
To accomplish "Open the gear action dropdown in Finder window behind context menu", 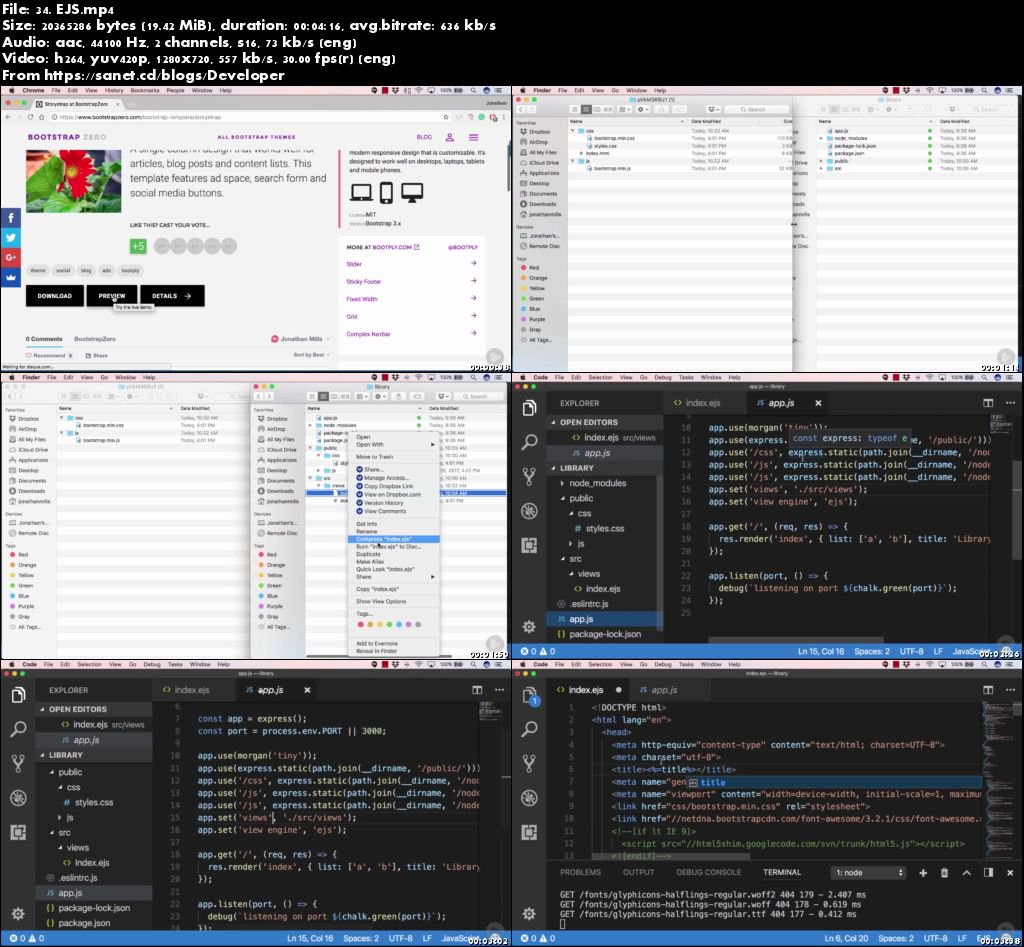I will click(x=380, y=396).
